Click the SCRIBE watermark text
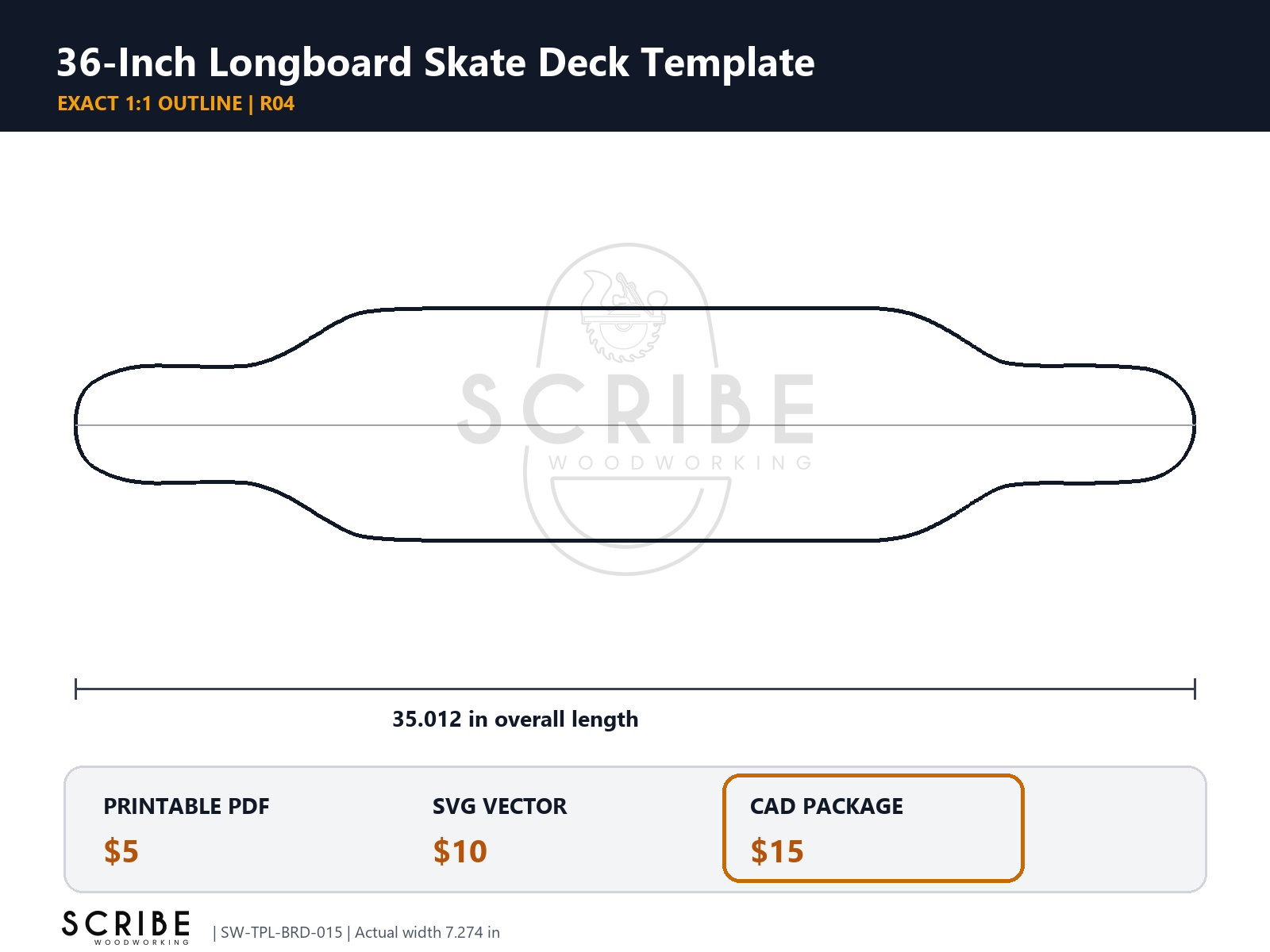The width and height of the screenshot is (1270, 952). [x=637, y=409]
